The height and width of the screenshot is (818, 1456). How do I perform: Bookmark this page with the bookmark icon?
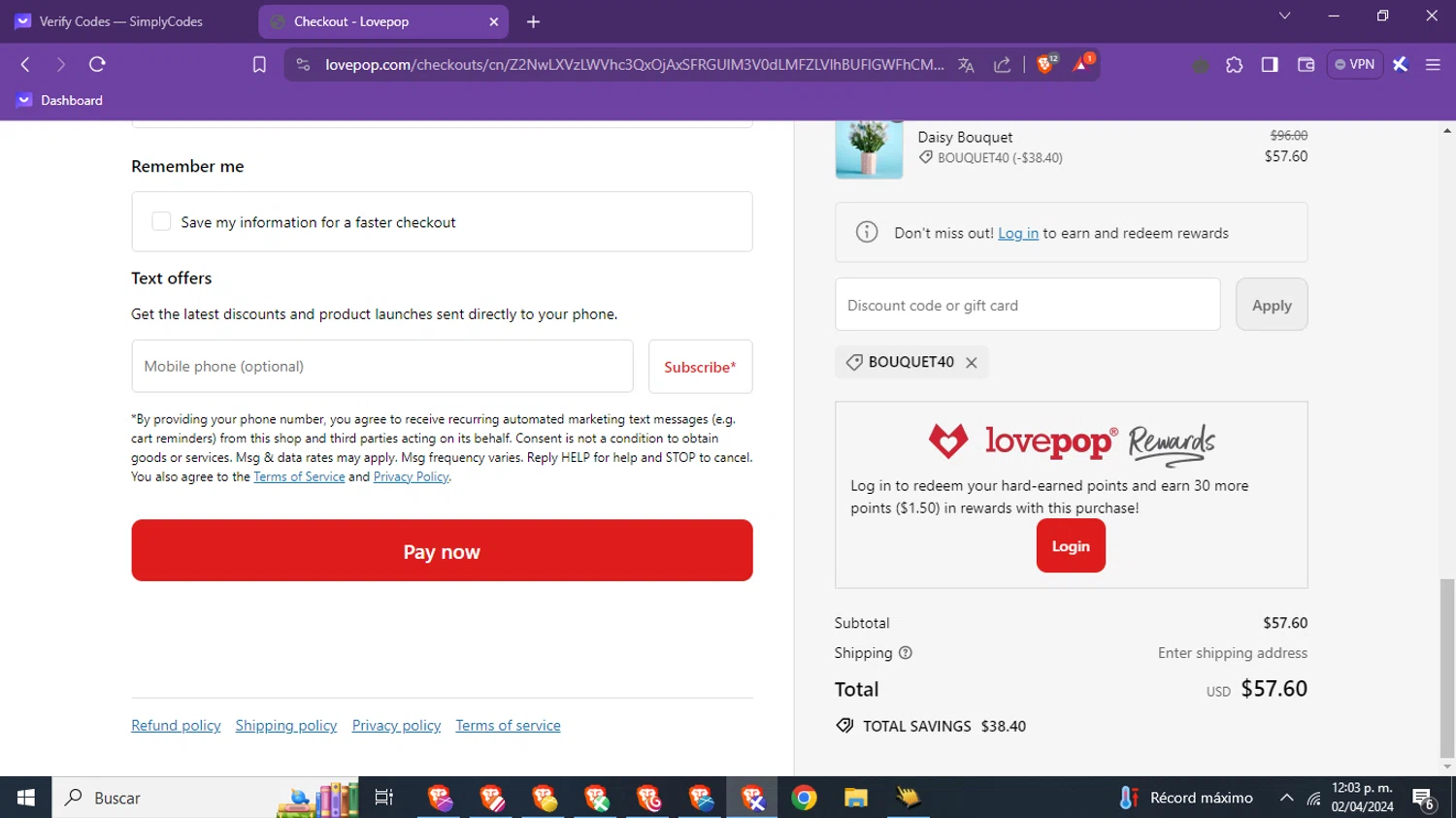click(259, 64)
